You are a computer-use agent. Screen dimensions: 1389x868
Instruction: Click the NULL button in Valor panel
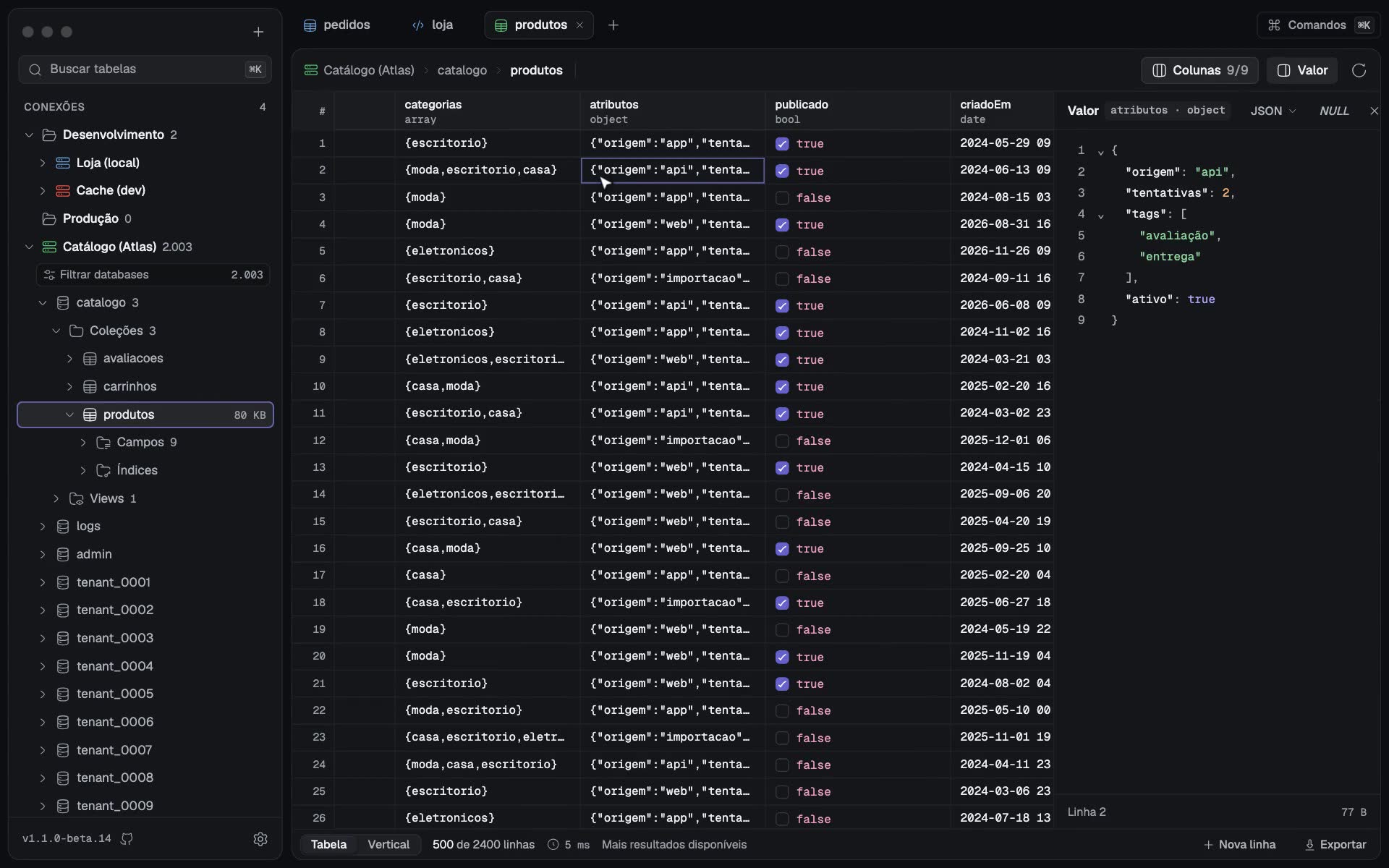click(1334, 111)
